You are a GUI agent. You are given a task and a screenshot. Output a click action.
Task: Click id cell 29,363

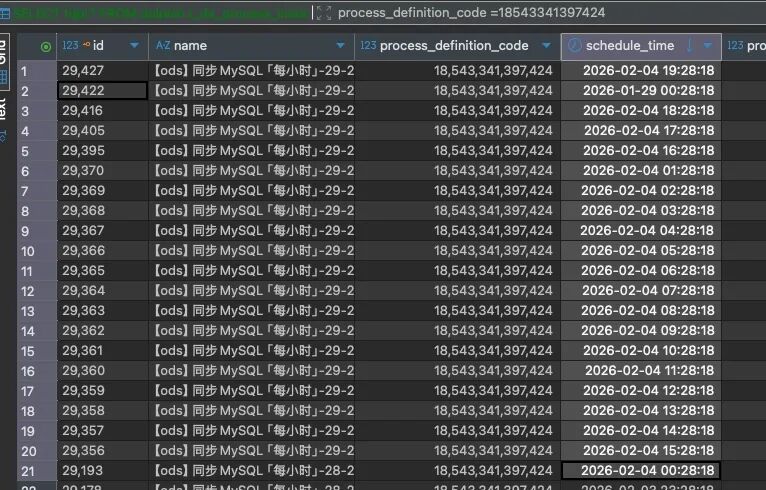pyautogui.click(x=102, y=311)
